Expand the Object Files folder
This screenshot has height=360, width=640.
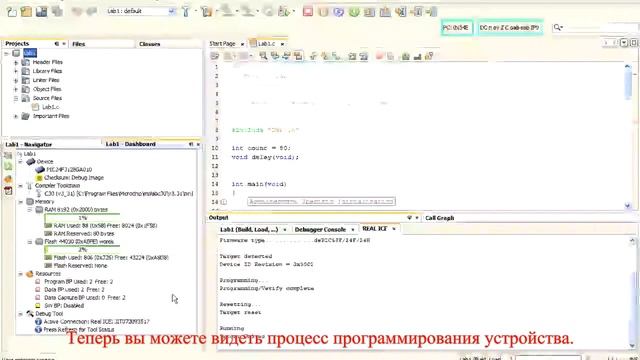click(x=16, y=89)
